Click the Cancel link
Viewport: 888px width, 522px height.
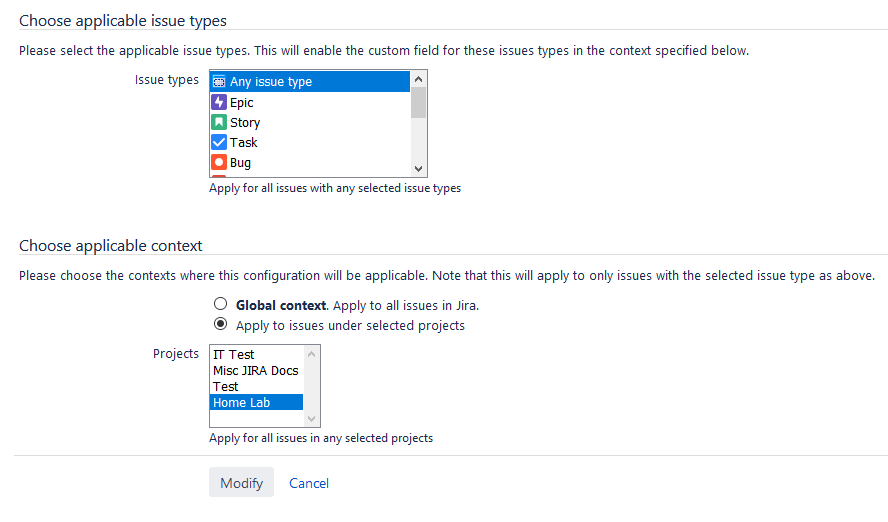(309, 483)
